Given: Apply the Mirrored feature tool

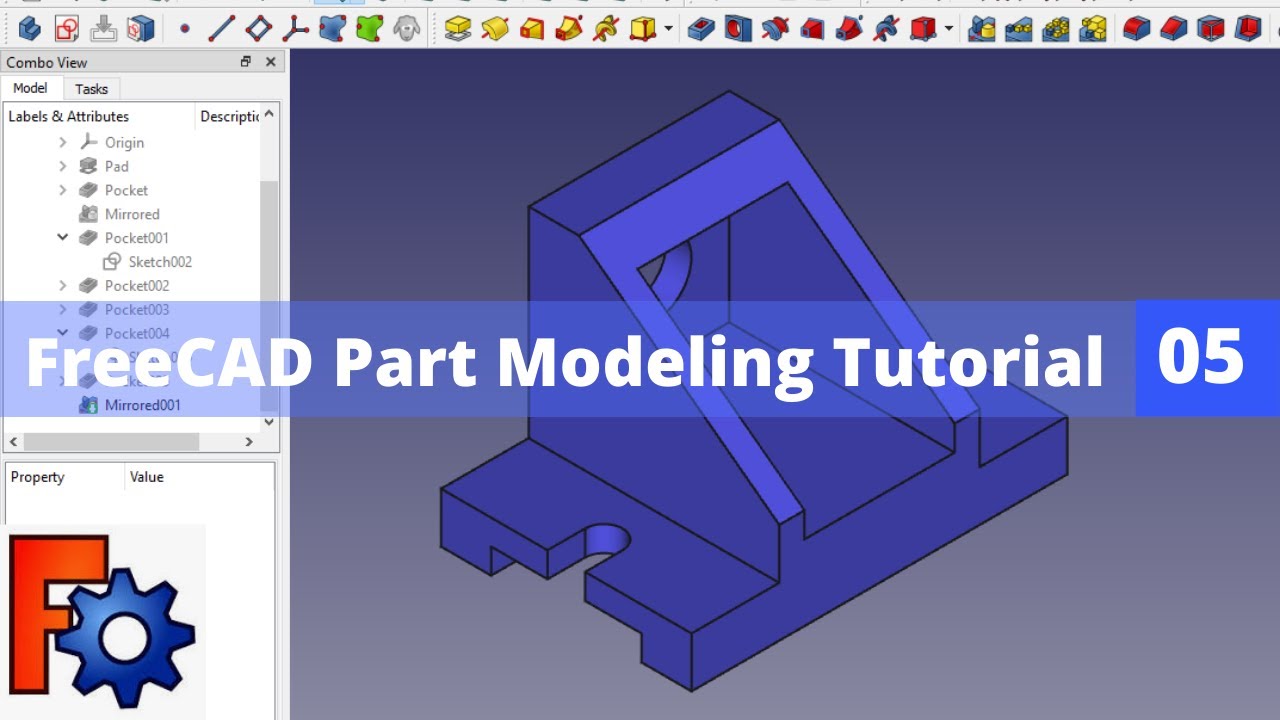Looking at the screenshot, I should coord(981,28).
